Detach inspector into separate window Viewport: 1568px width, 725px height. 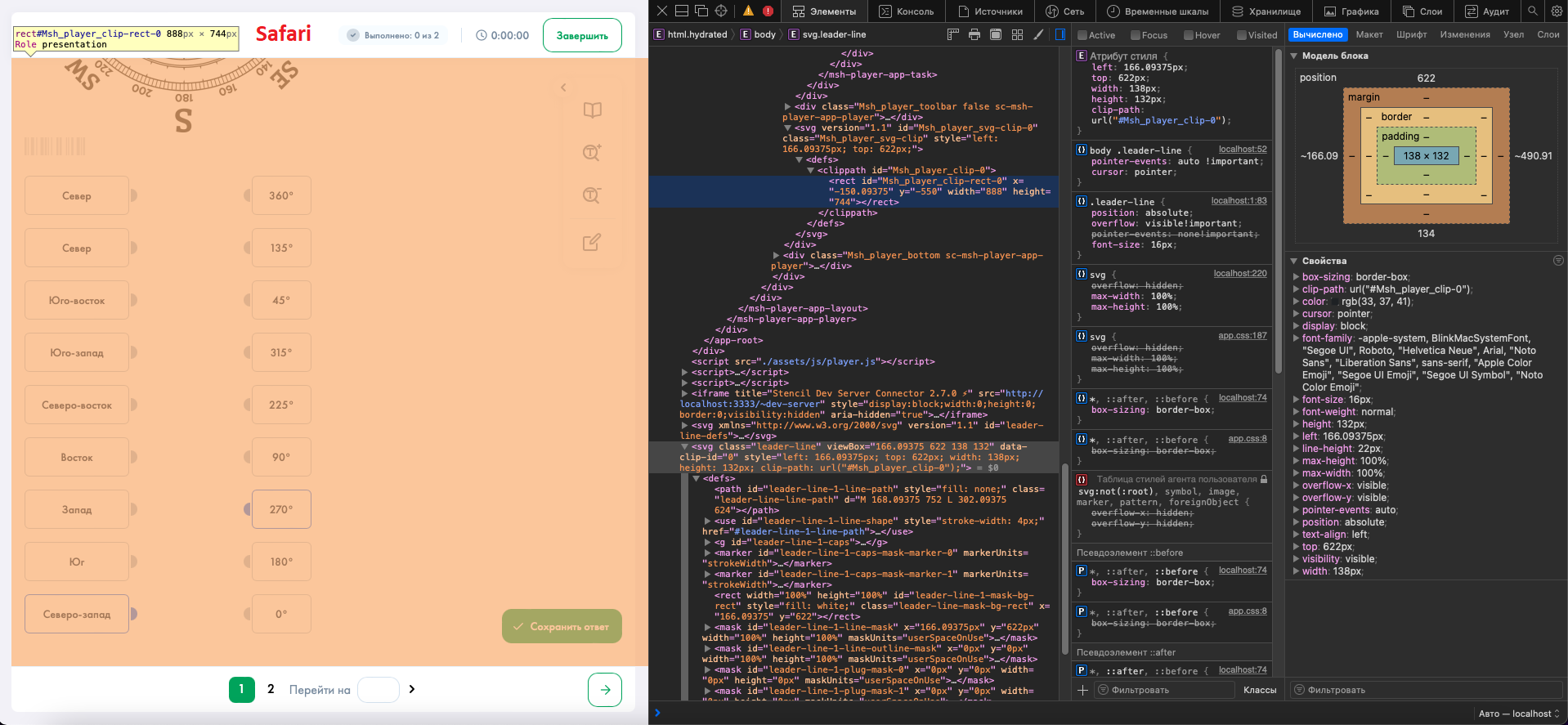click(701, 11)
